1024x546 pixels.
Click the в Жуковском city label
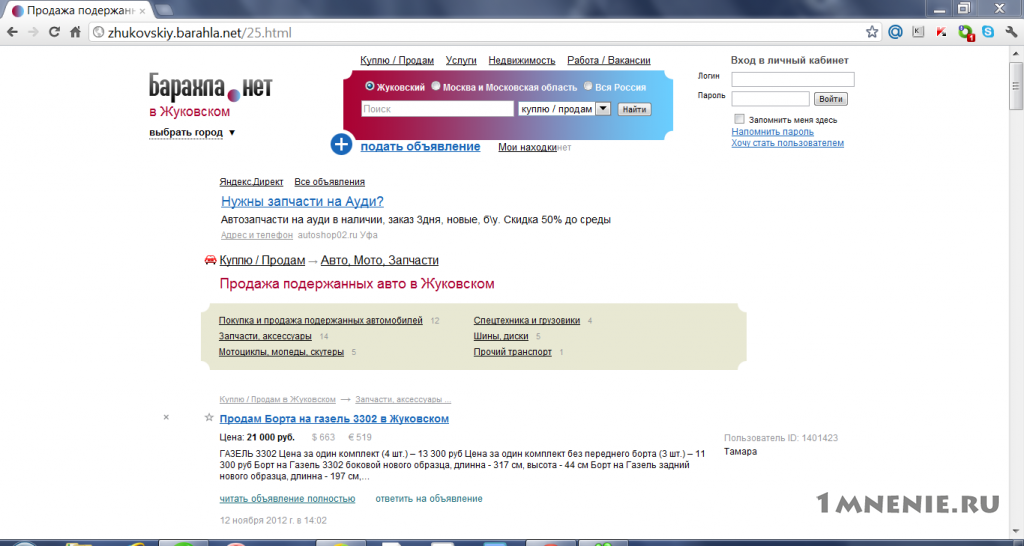coord(189,112)
